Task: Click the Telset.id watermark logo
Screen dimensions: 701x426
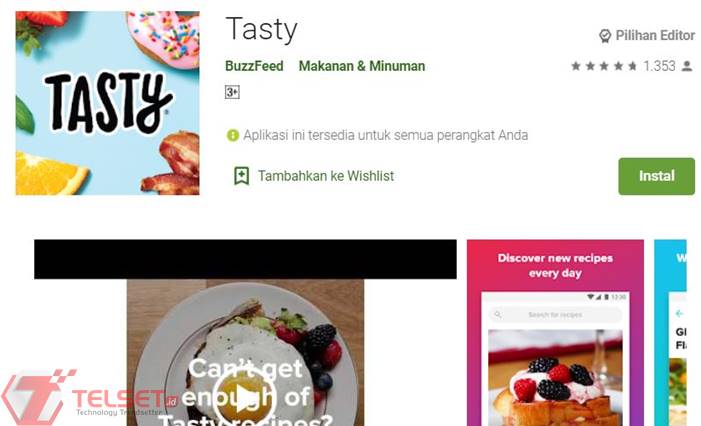Action: click(87, 397)
